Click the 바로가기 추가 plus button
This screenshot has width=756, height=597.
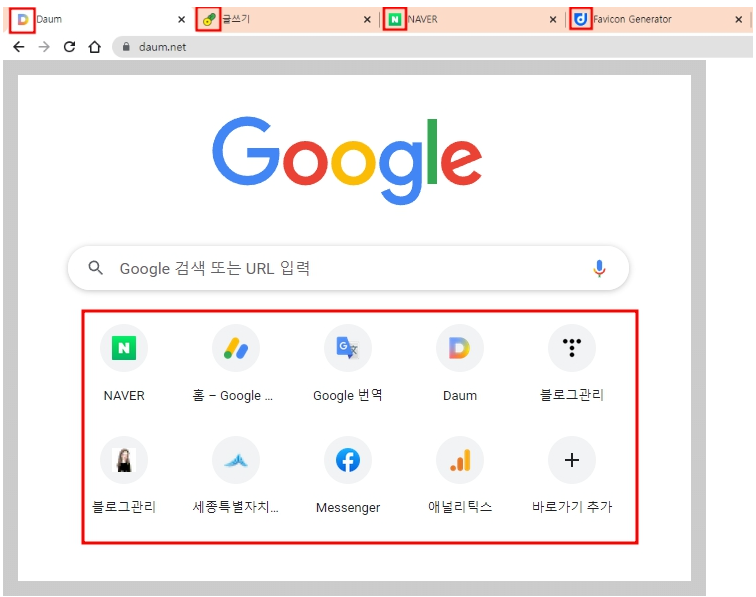pyautogui.click(x=572, y=460)
